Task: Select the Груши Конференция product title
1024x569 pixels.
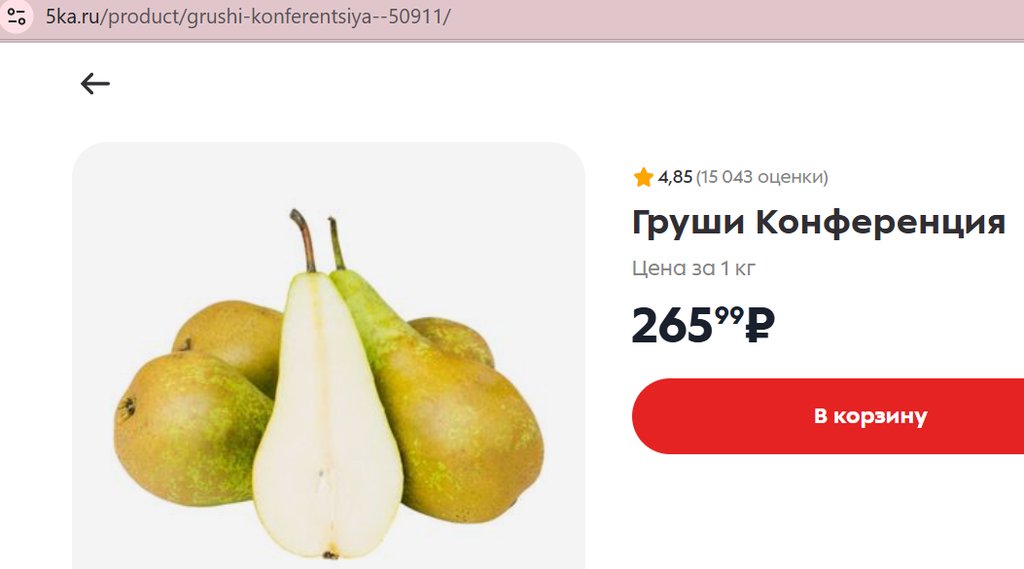Action: (818, 222)
